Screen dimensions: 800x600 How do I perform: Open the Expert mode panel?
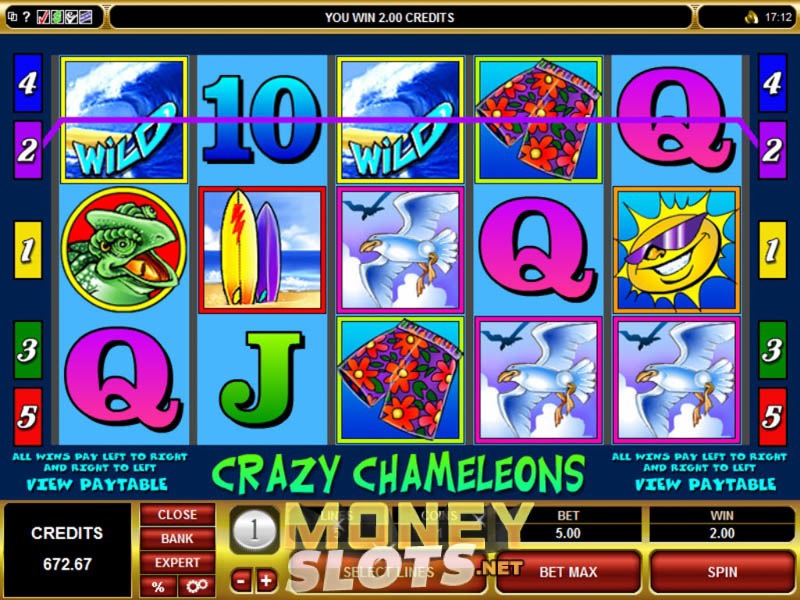click(x=177, y=562)
